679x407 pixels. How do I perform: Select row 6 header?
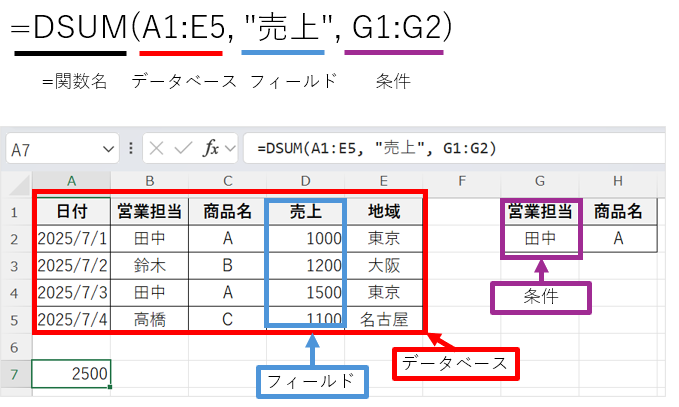pos(16,347)
